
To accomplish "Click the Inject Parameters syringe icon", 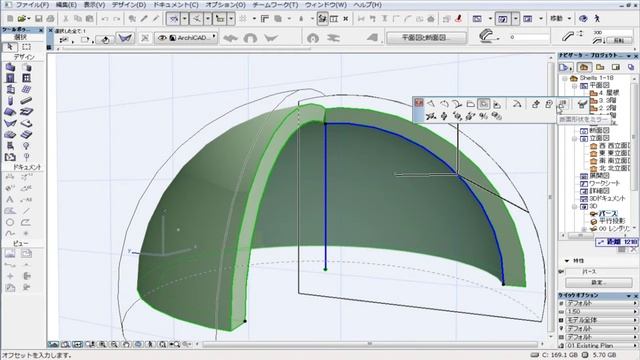I will coord(156,19).
